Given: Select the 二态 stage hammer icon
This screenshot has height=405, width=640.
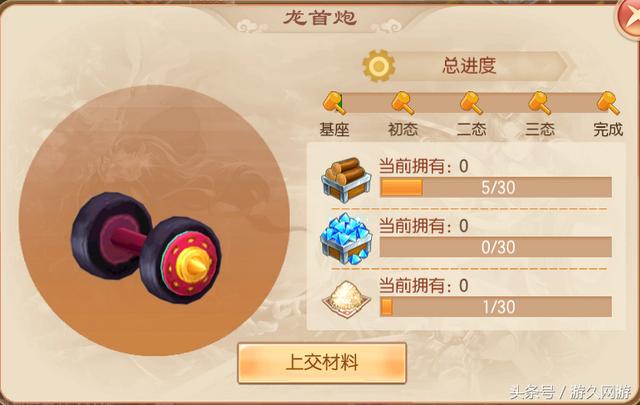Looking at the screenshot, I should (471, 103).
